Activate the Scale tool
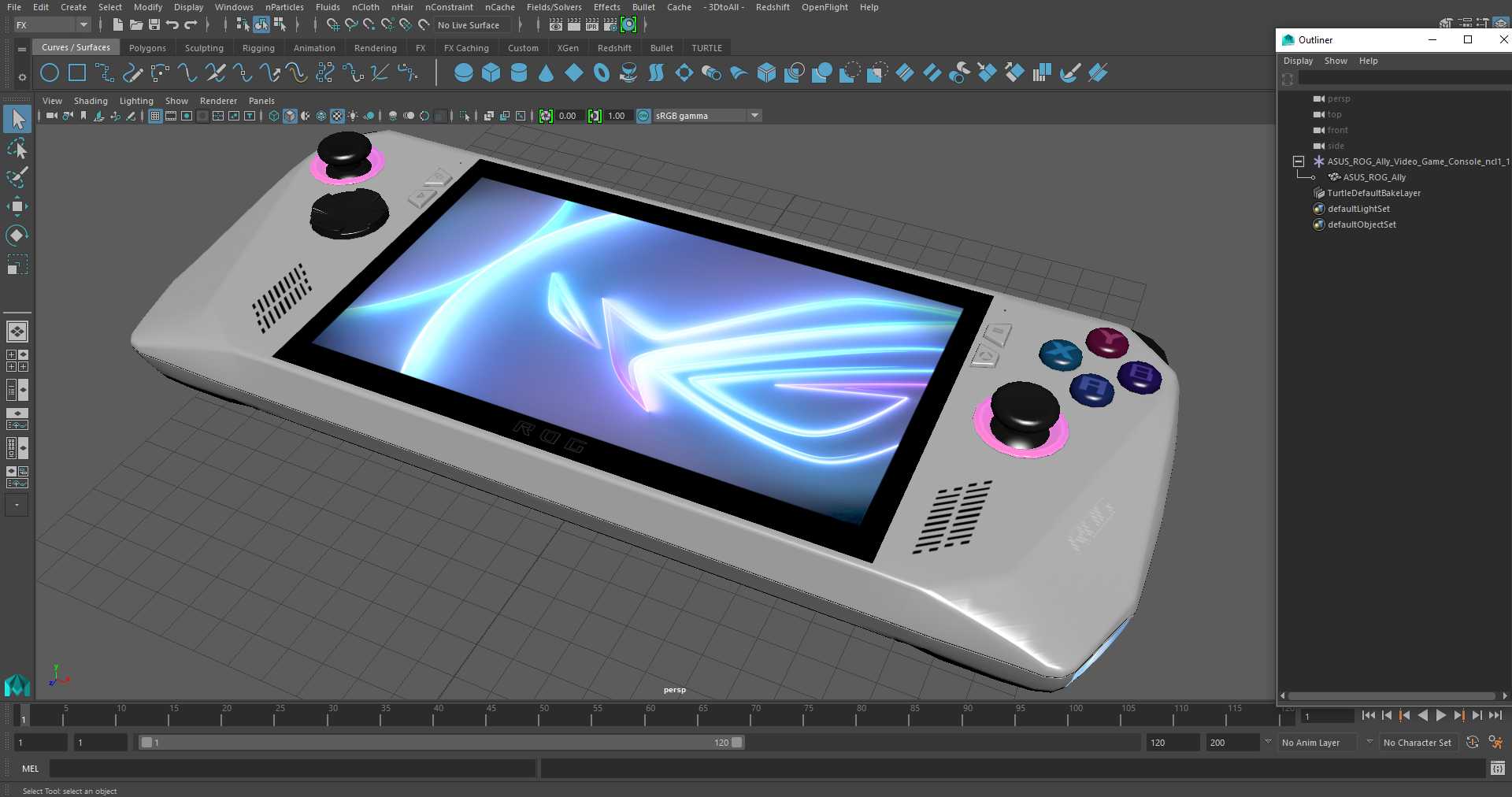The width and height of the screenshot is (1512, 797). [x=17, y=264]
